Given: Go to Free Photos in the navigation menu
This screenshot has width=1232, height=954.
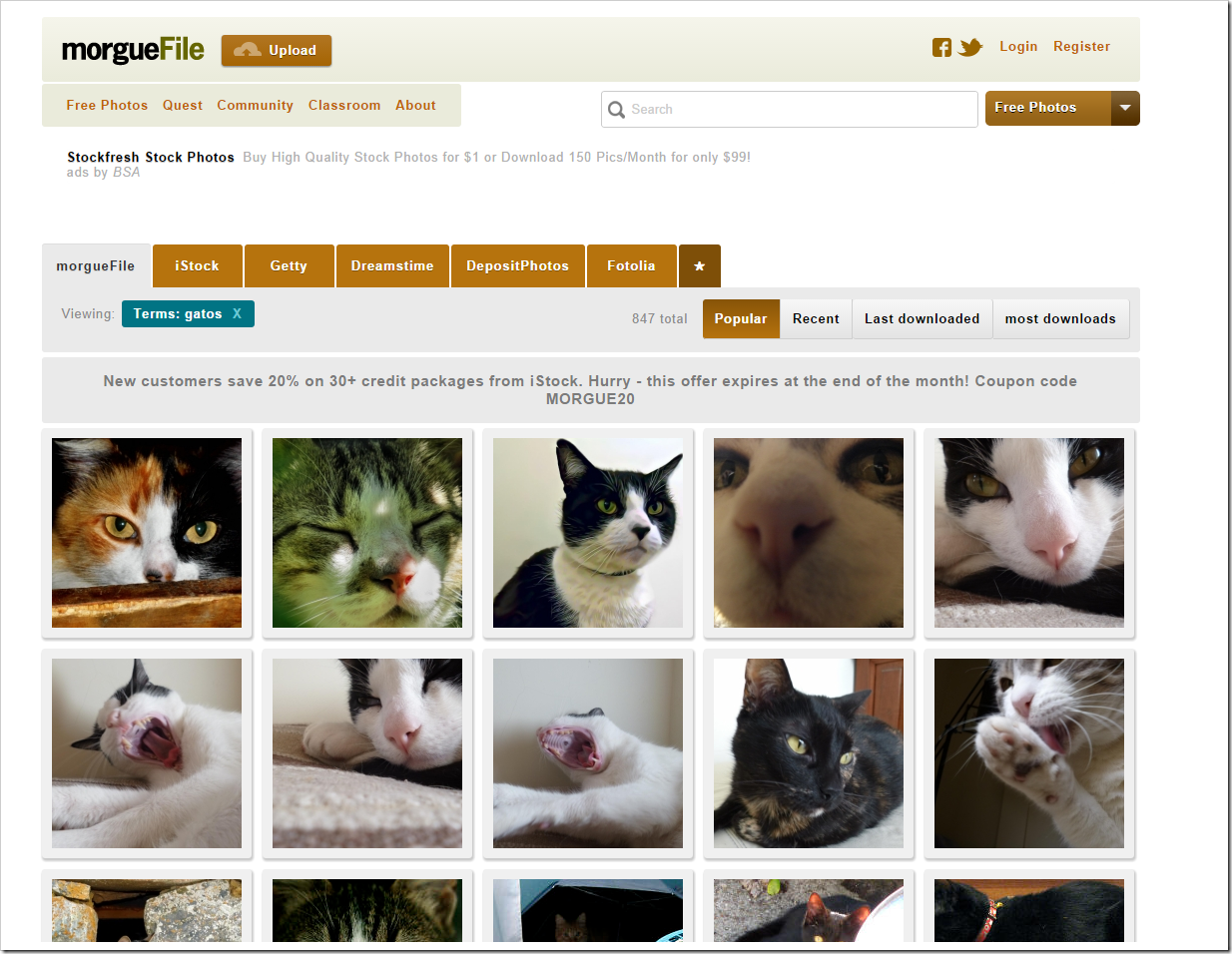Looking at the screenshot, I should (107, 105).
